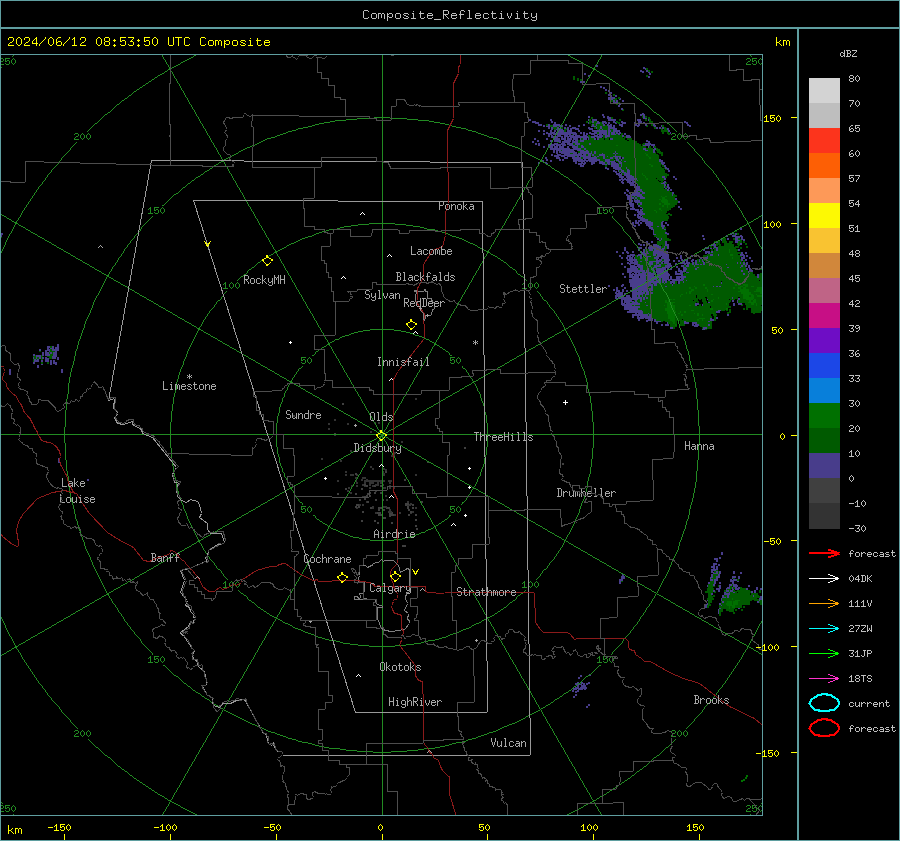Click the cyan 27ZW arrow icon
900x841 pixels.
pyautogui.click(x=824, y=628)
